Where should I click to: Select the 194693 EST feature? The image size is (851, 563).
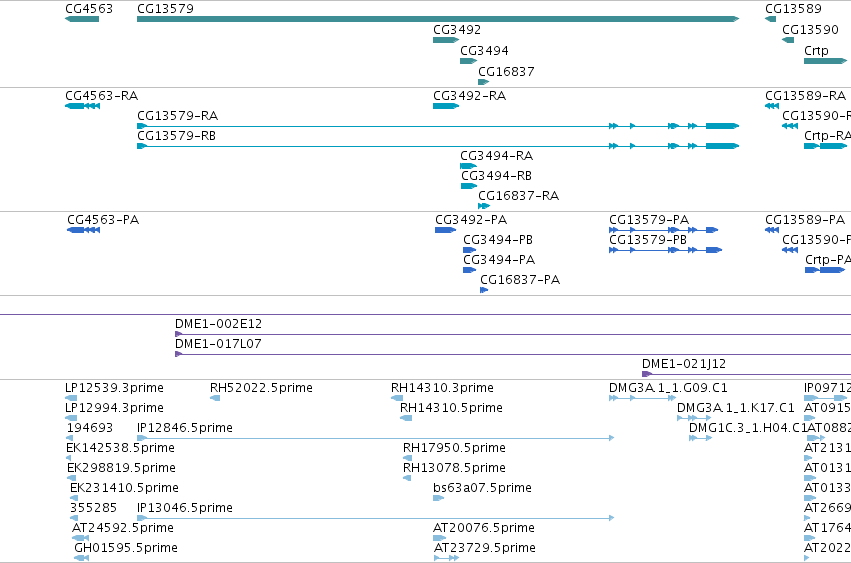point(69,439)
